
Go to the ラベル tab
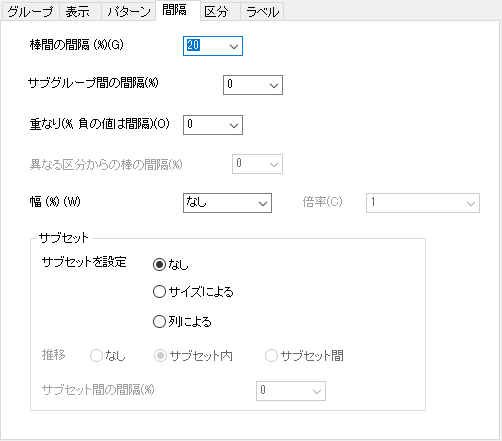click(x=262, y=12)
